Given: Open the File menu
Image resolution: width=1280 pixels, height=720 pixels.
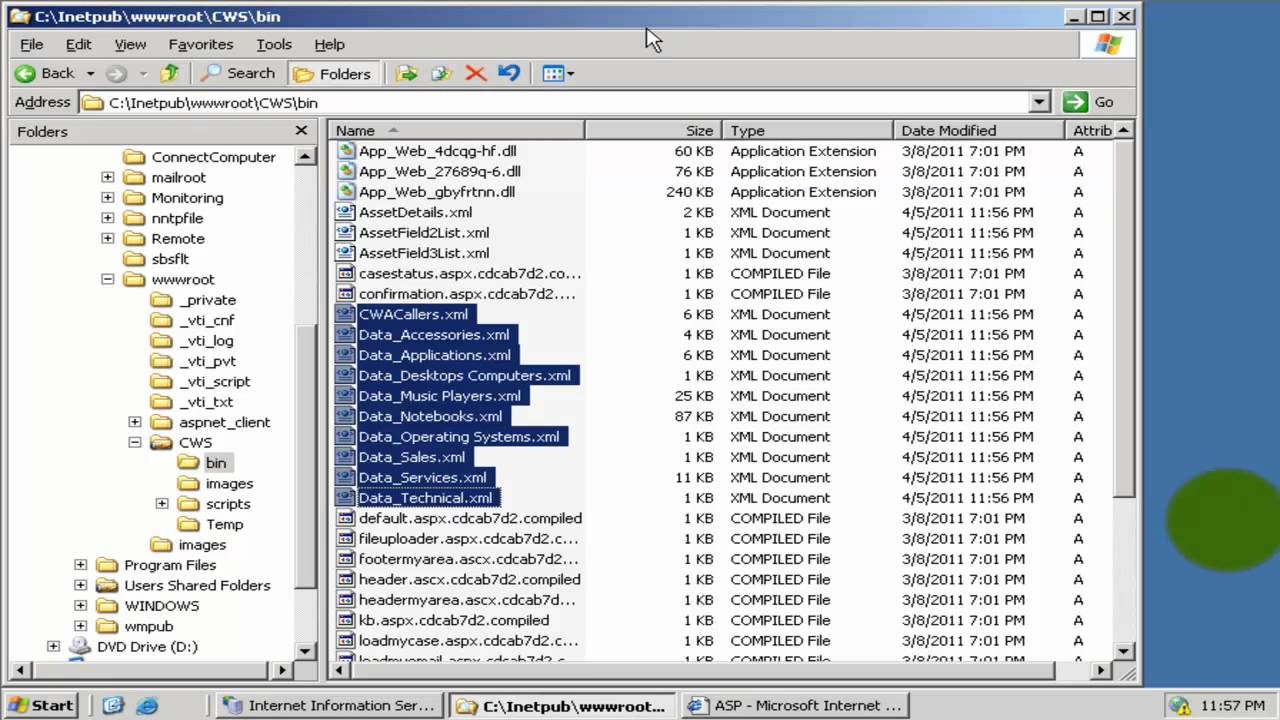Looking at the screenshot, I should tap(32, 44).
